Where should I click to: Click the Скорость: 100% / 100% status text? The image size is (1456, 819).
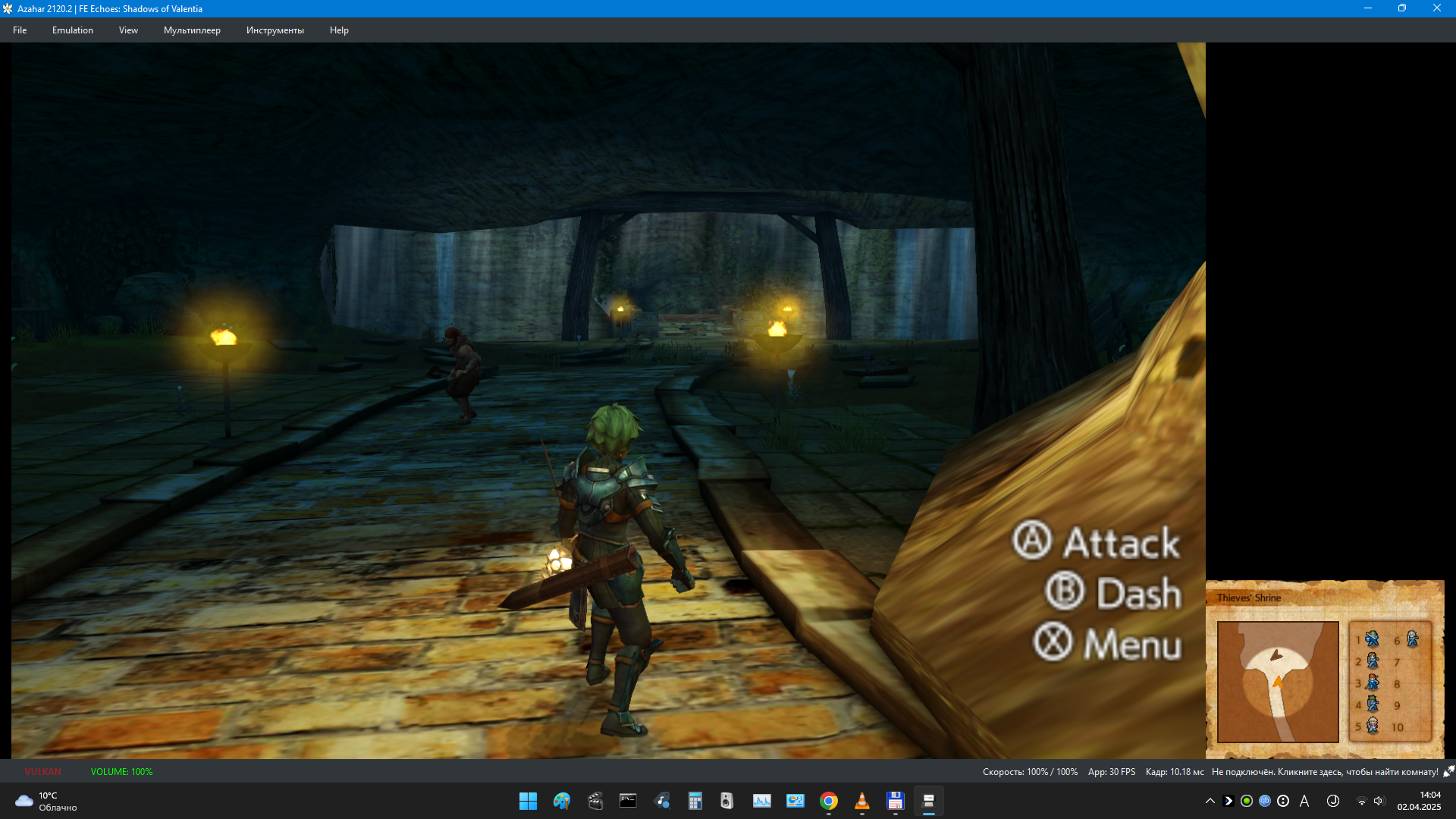pyautogui.click(x=1030, y=772)
